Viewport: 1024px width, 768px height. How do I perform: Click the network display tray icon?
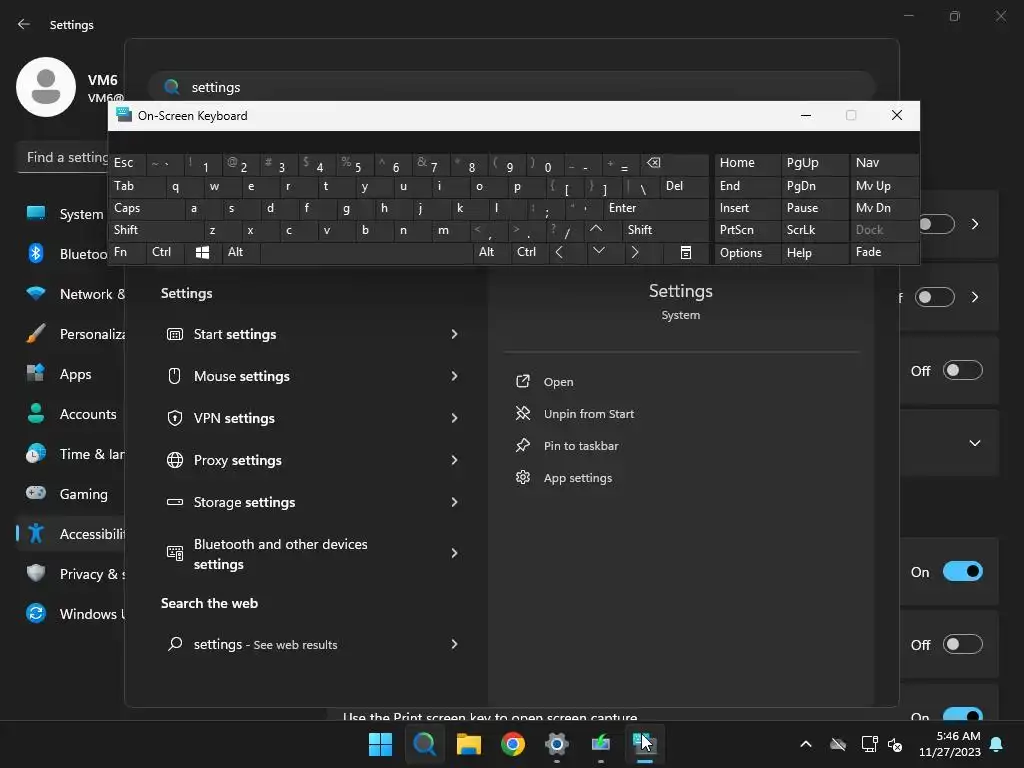(869, 744)
